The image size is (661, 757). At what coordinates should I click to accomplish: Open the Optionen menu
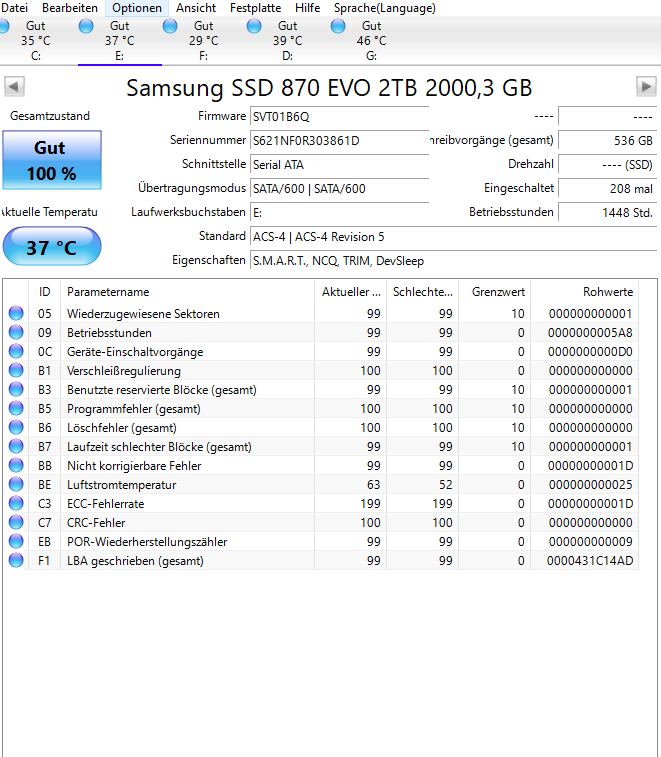coord(137,8)
